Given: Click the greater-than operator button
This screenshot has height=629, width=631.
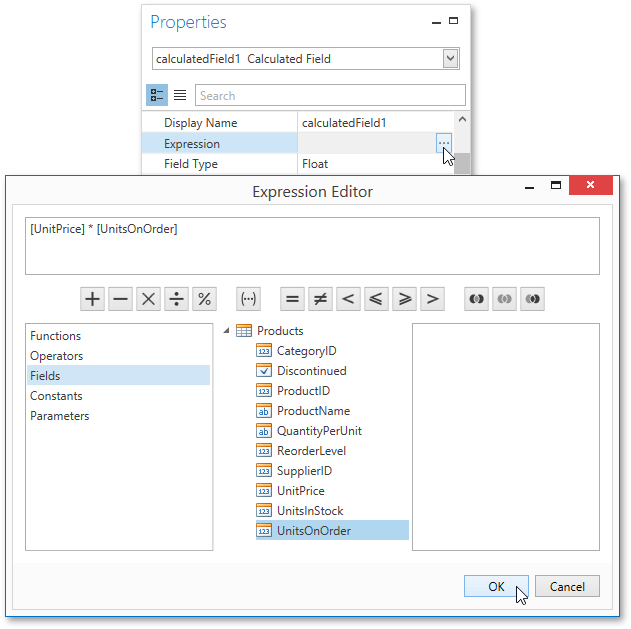Looking at the screenshot, I should (432, 299).
